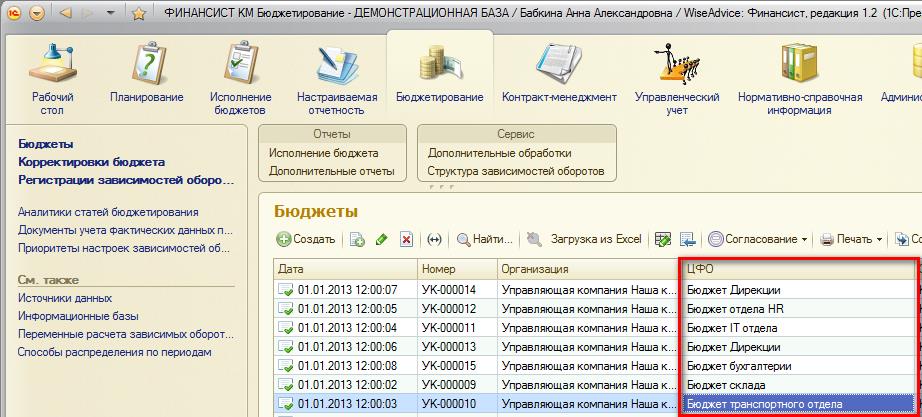Sort by the Дата column header
922x417 pixels.
click(x=345, y=269)
